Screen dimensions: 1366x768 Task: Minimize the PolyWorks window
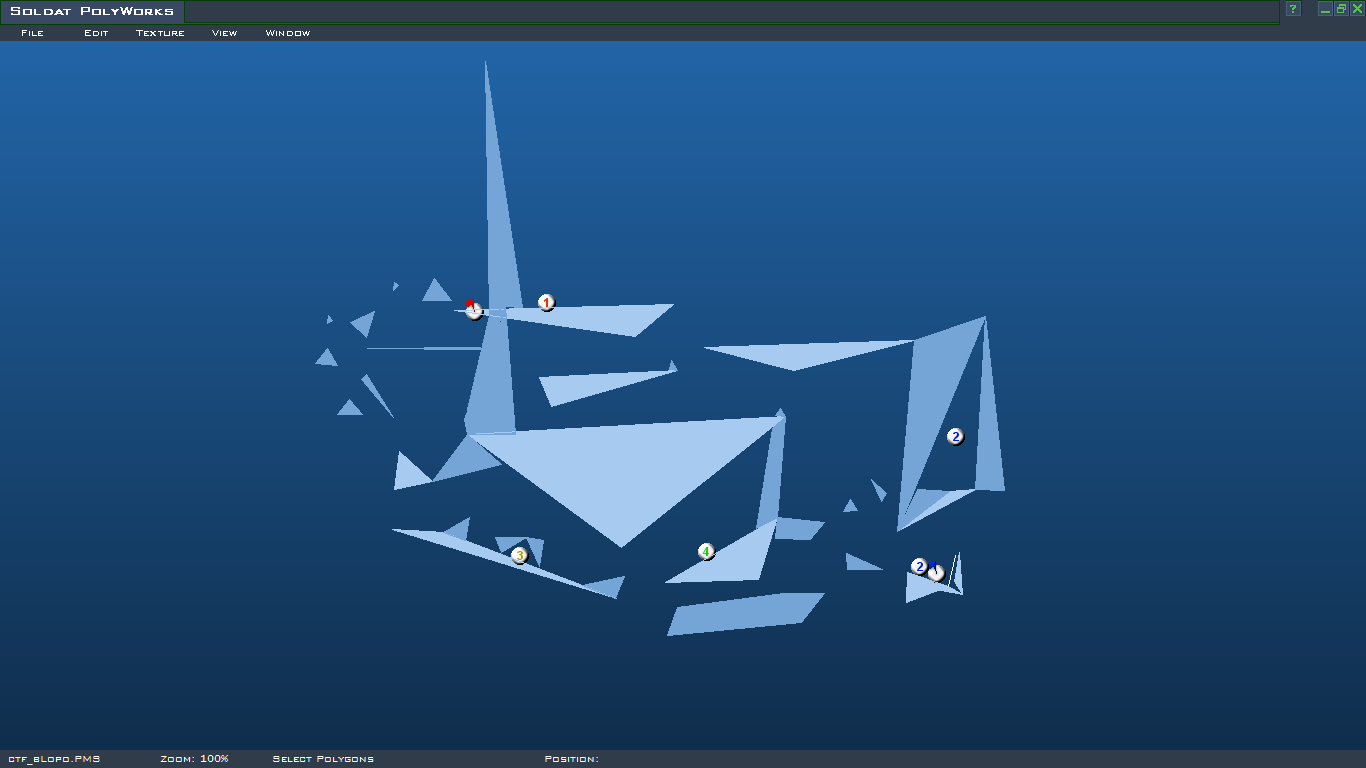click(x=1325, y=9)
